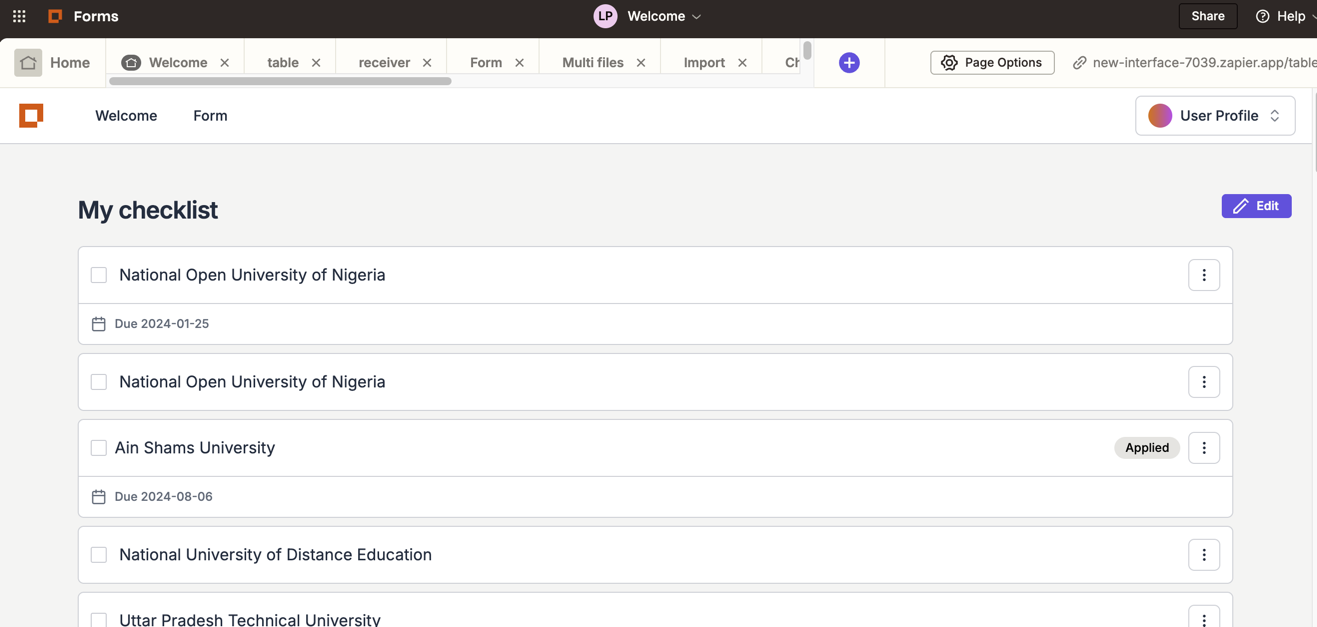This screenshot has width=1317, height=627.
Task: Click the home icon on the Home tab
Action: (x=28, y=62)
